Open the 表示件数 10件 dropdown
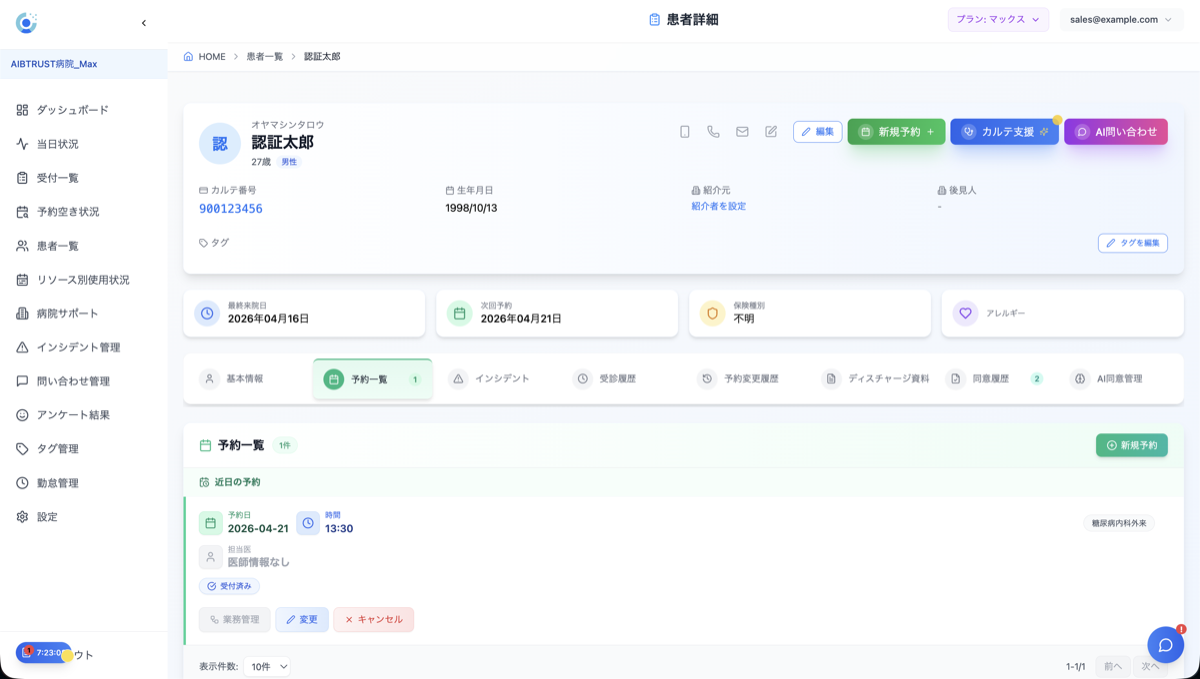 (x=267, y=666)
